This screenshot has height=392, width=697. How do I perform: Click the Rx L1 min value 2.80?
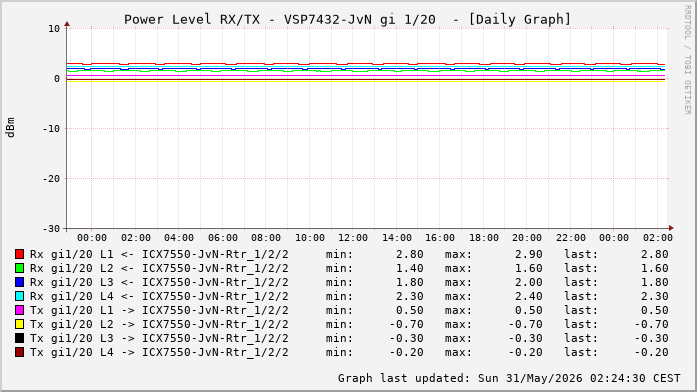tap(409, 254)
